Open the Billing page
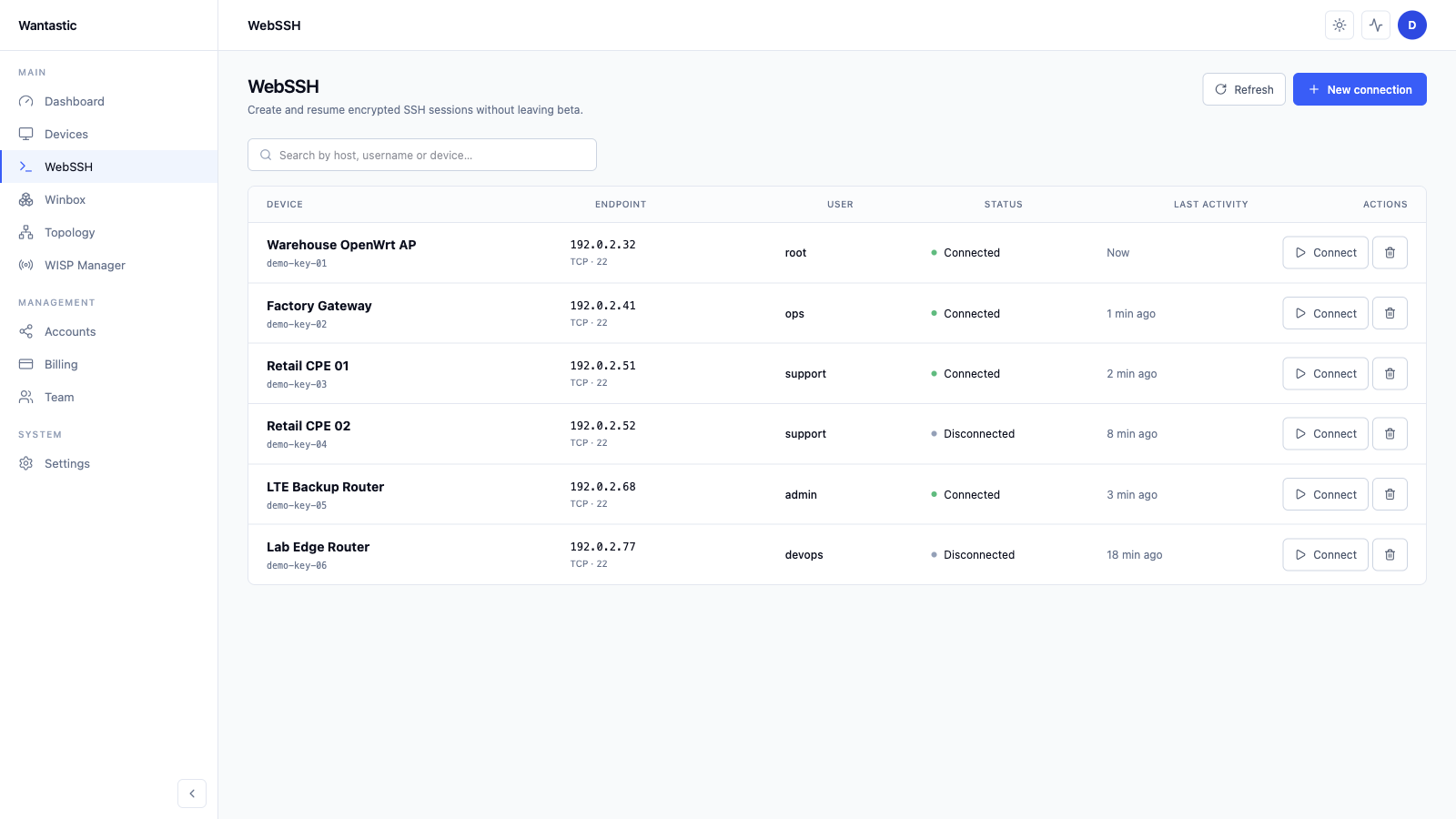 [x=109, y=364]
